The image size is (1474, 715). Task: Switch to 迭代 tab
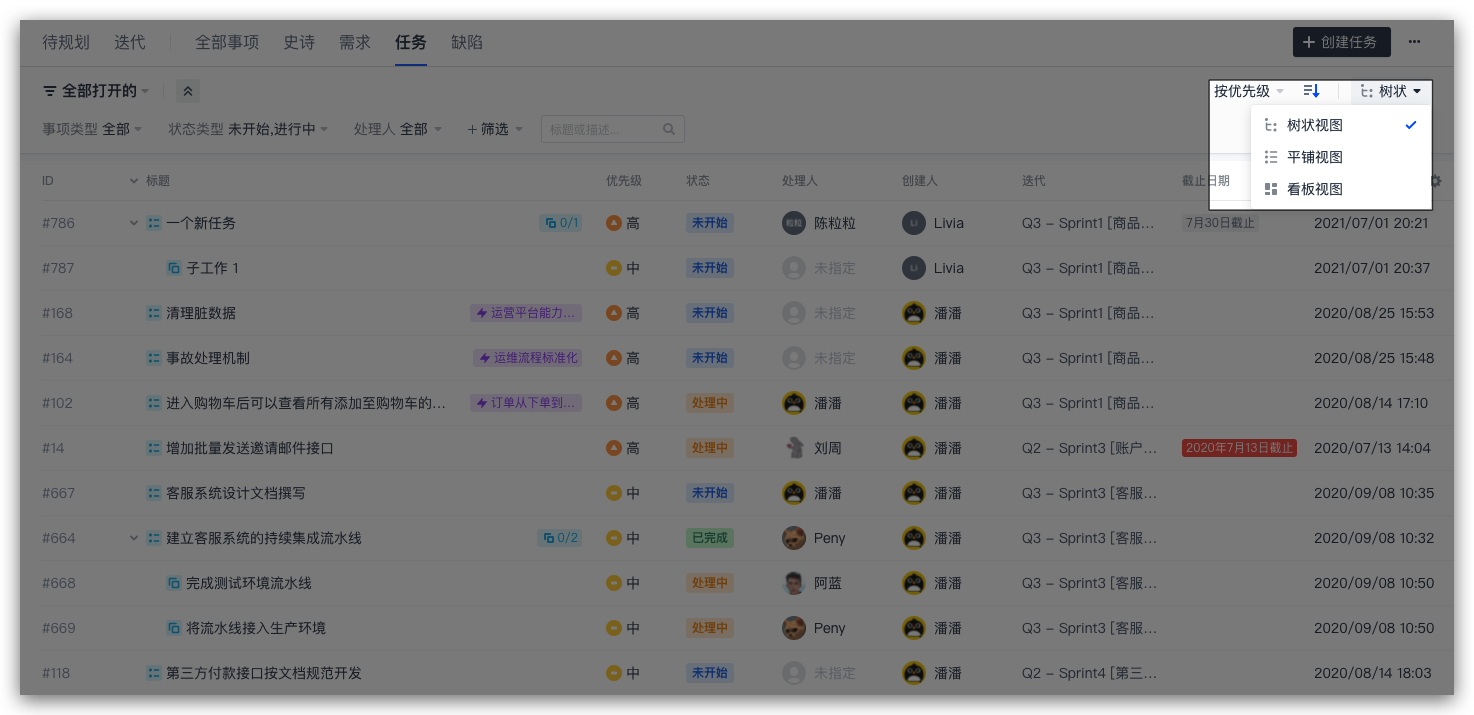pyautogui.click(x=130, y=42)
